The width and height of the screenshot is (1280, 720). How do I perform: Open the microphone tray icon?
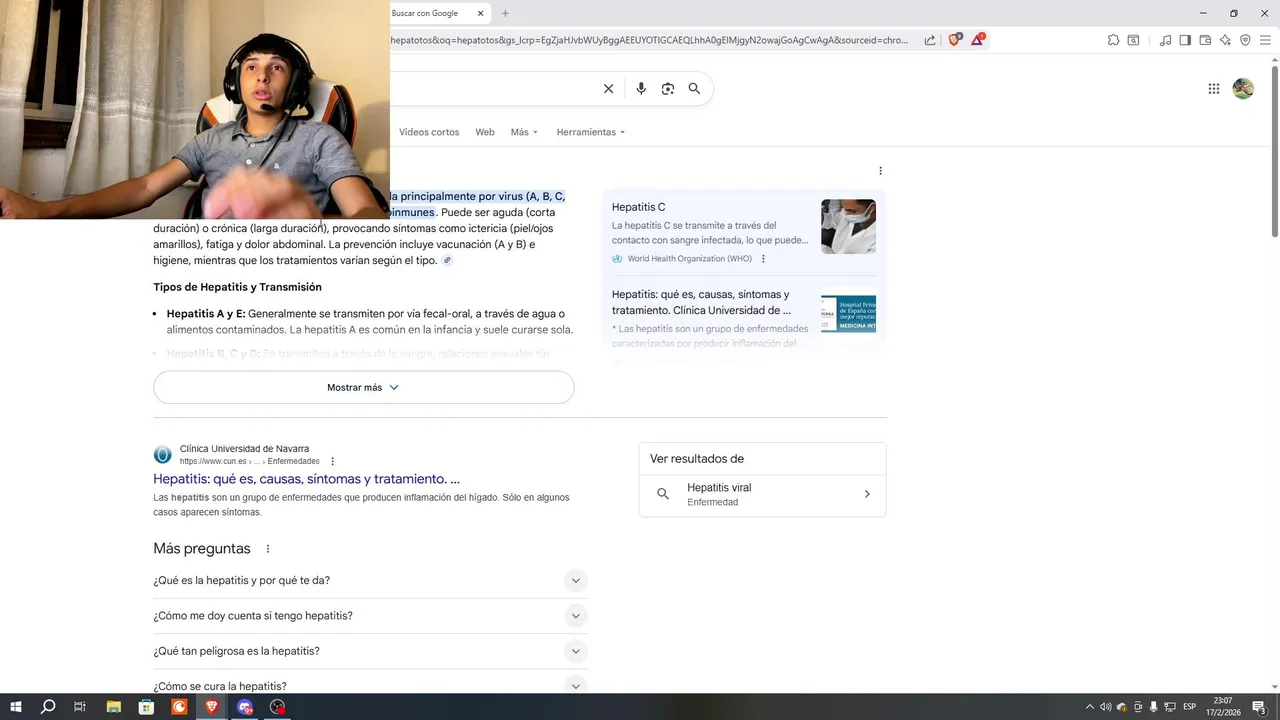[x=1154, y=707]
